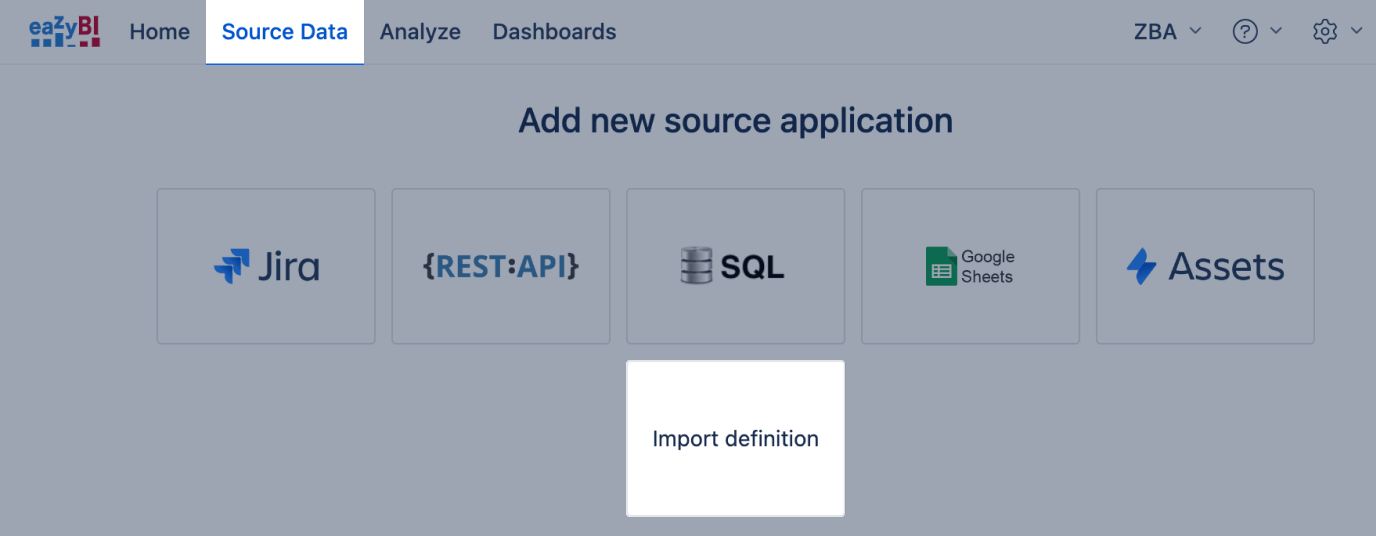Click the Import definition tile
The width and height of the screenshot is (1376, 536).
click(735, 439)
